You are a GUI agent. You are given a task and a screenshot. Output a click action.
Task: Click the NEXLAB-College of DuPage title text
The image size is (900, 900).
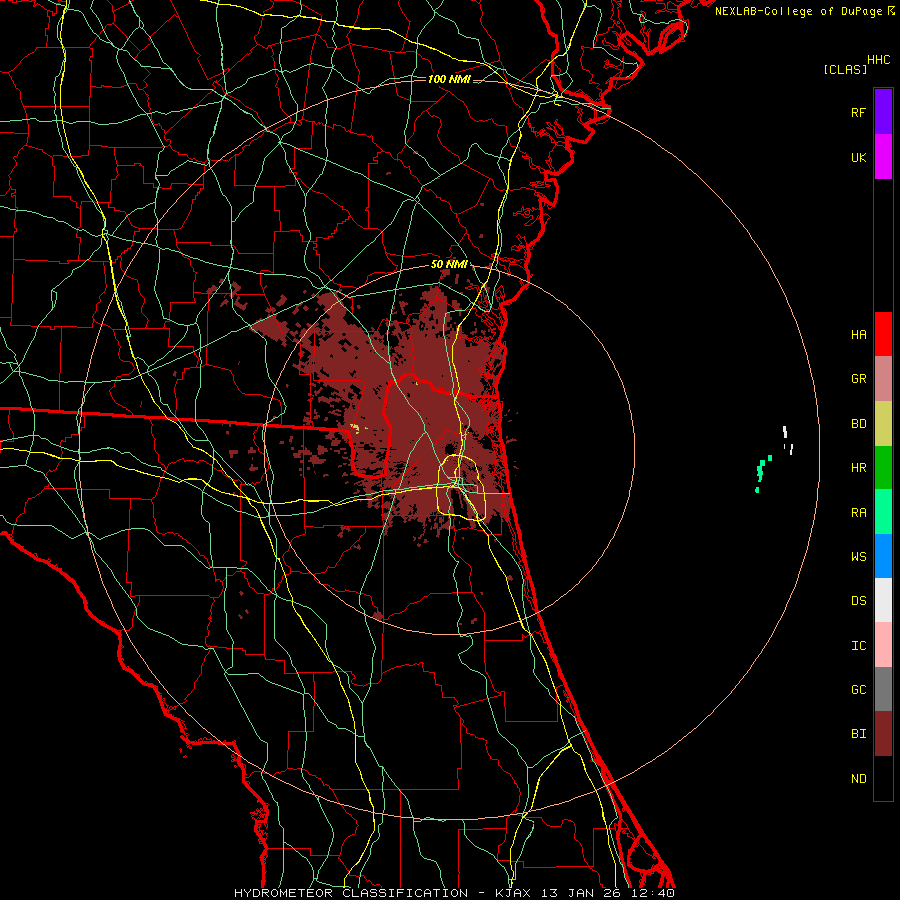coord(799,11)
